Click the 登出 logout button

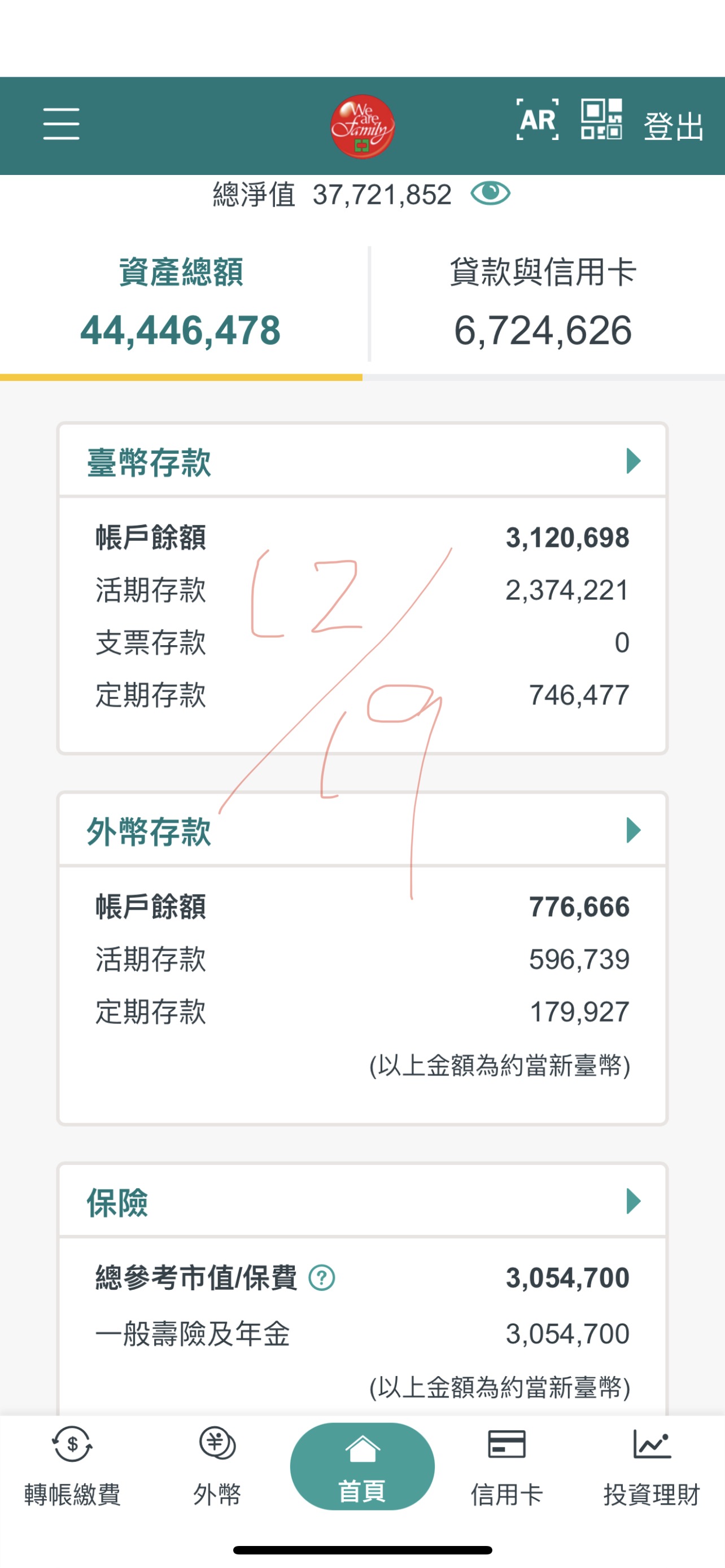click(x=673, y=126)
